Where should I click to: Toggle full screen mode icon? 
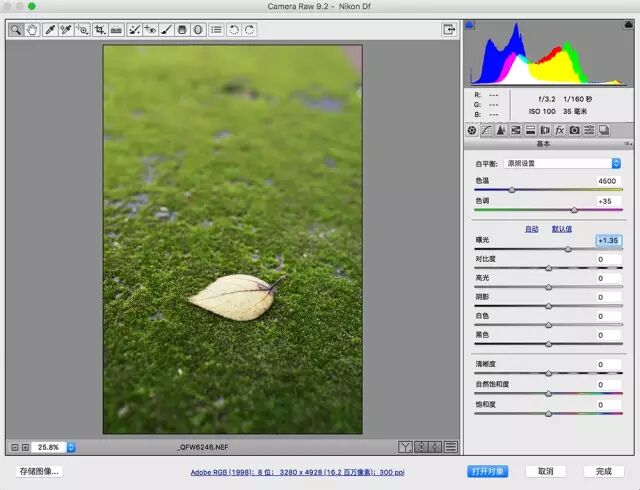coord(449,29)
